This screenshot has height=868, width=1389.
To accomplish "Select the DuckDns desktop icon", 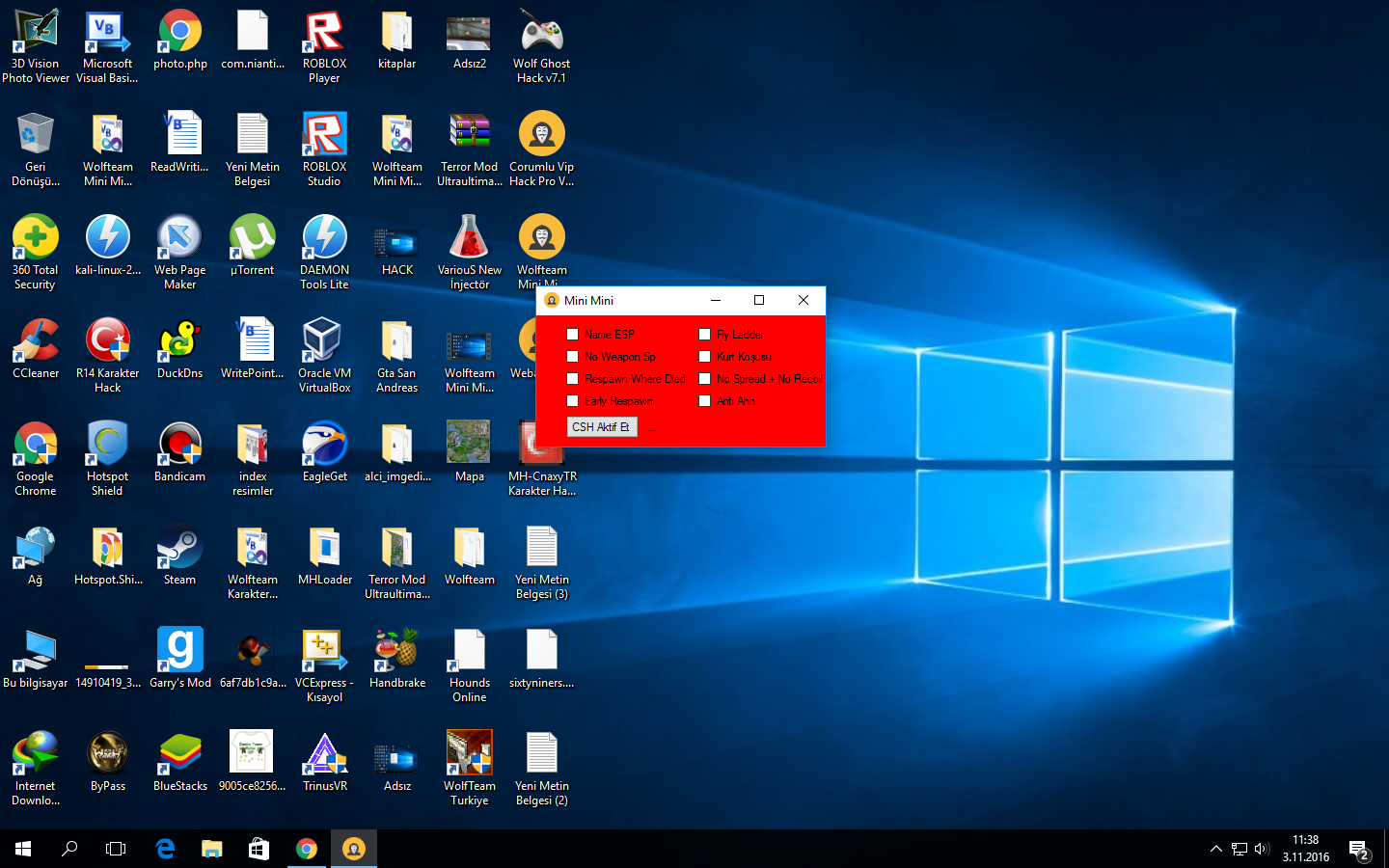I will (180, 349).
